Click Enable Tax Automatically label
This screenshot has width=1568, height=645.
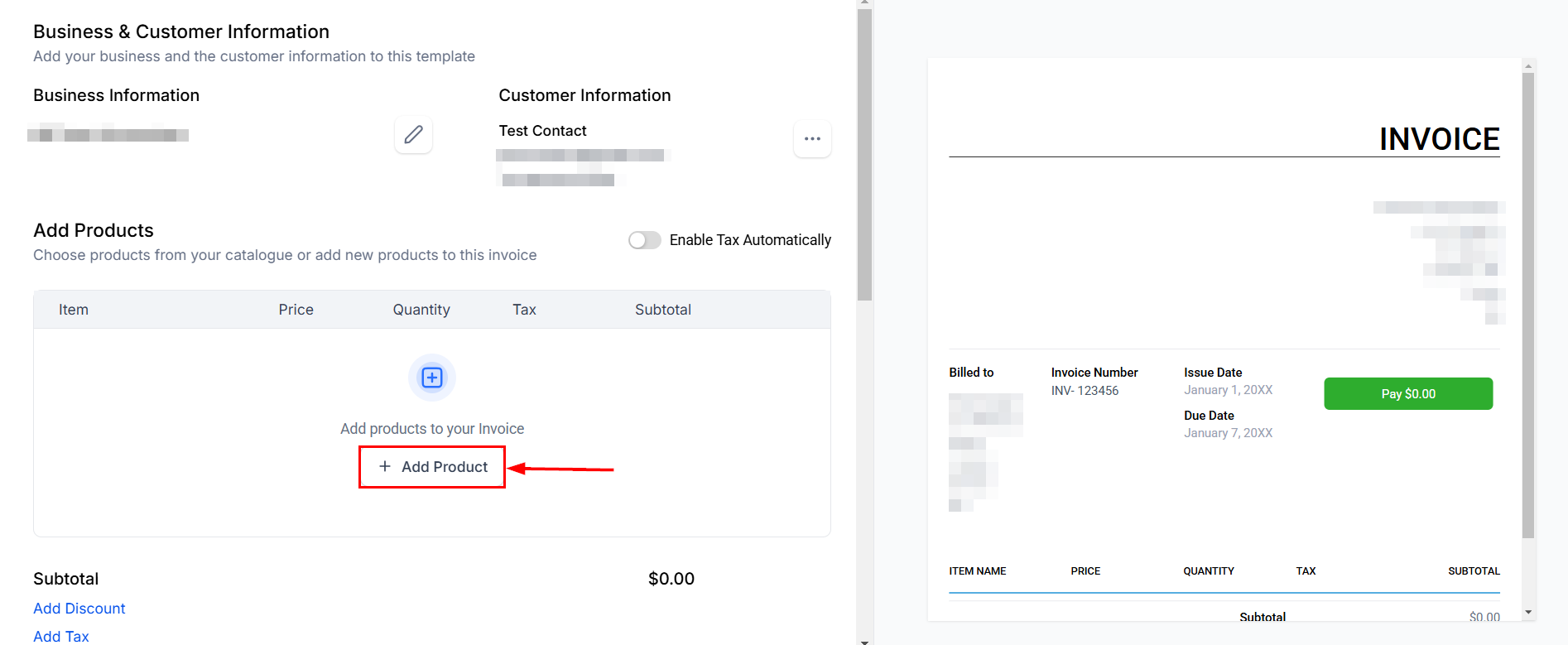pyautogui.click(x=750, y=240)
